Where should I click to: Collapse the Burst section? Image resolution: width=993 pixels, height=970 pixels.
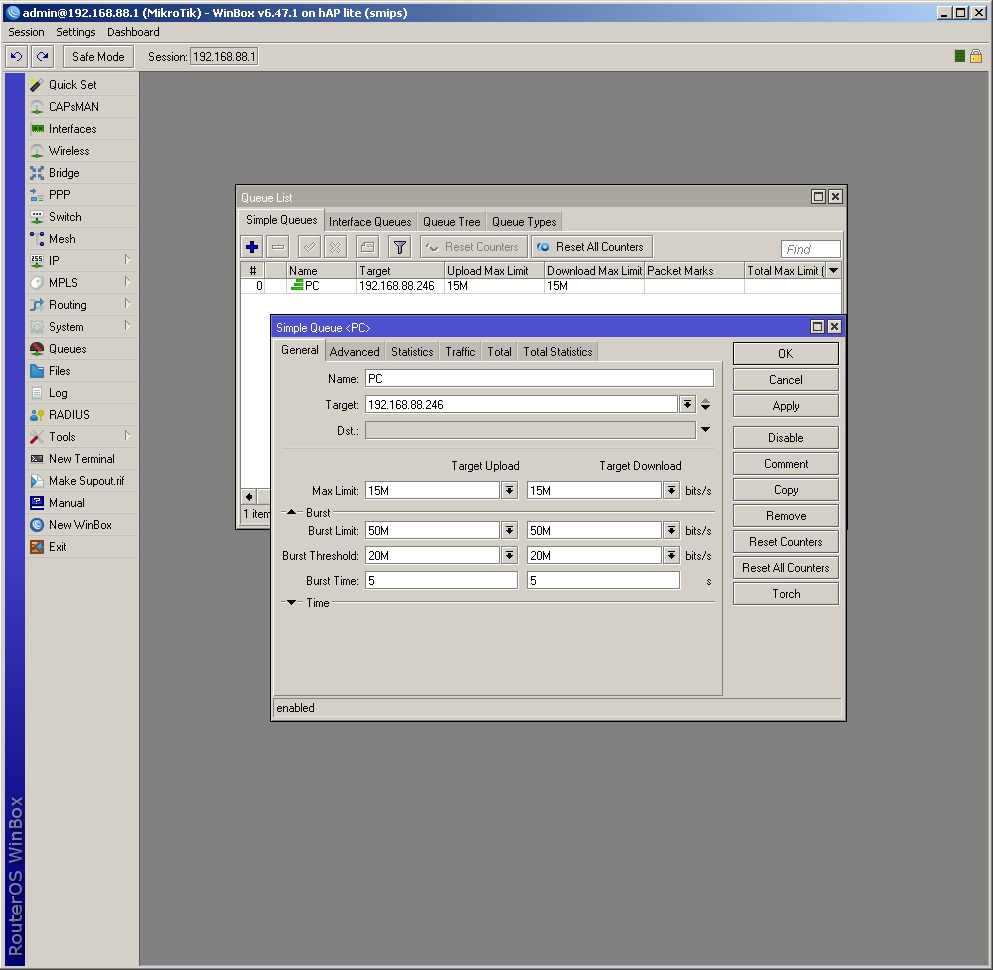[291, 512]
